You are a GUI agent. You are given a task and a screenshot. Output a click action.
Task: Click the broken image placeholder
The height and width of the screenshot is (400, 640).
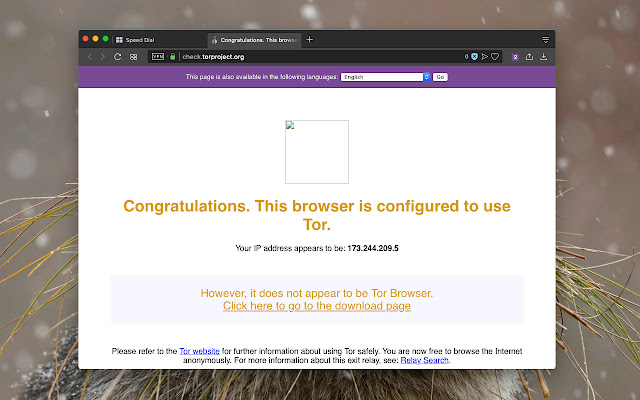317,152
